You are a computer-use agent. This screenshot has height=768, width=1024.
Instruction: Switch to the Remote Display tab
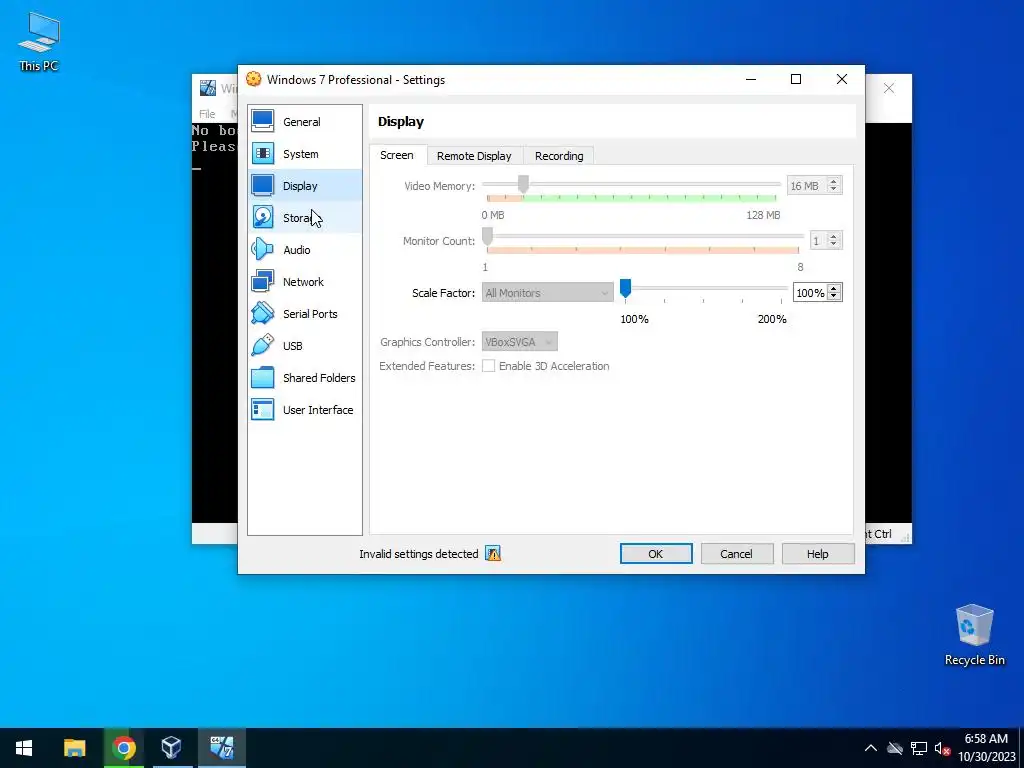[474, 156]
